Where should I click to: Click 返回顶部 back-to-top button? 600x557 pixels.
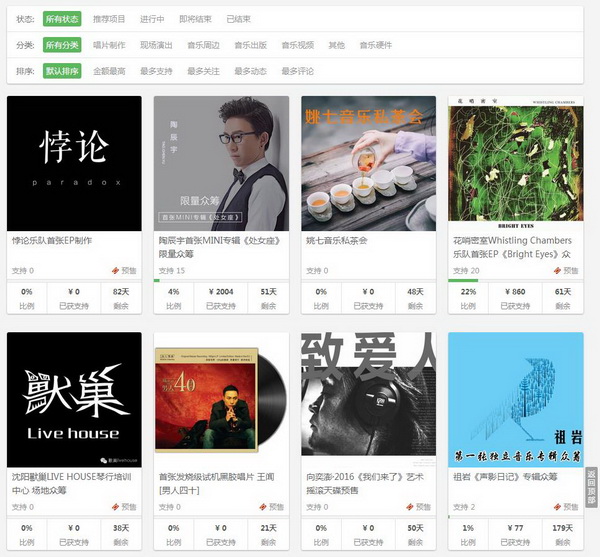592,487
